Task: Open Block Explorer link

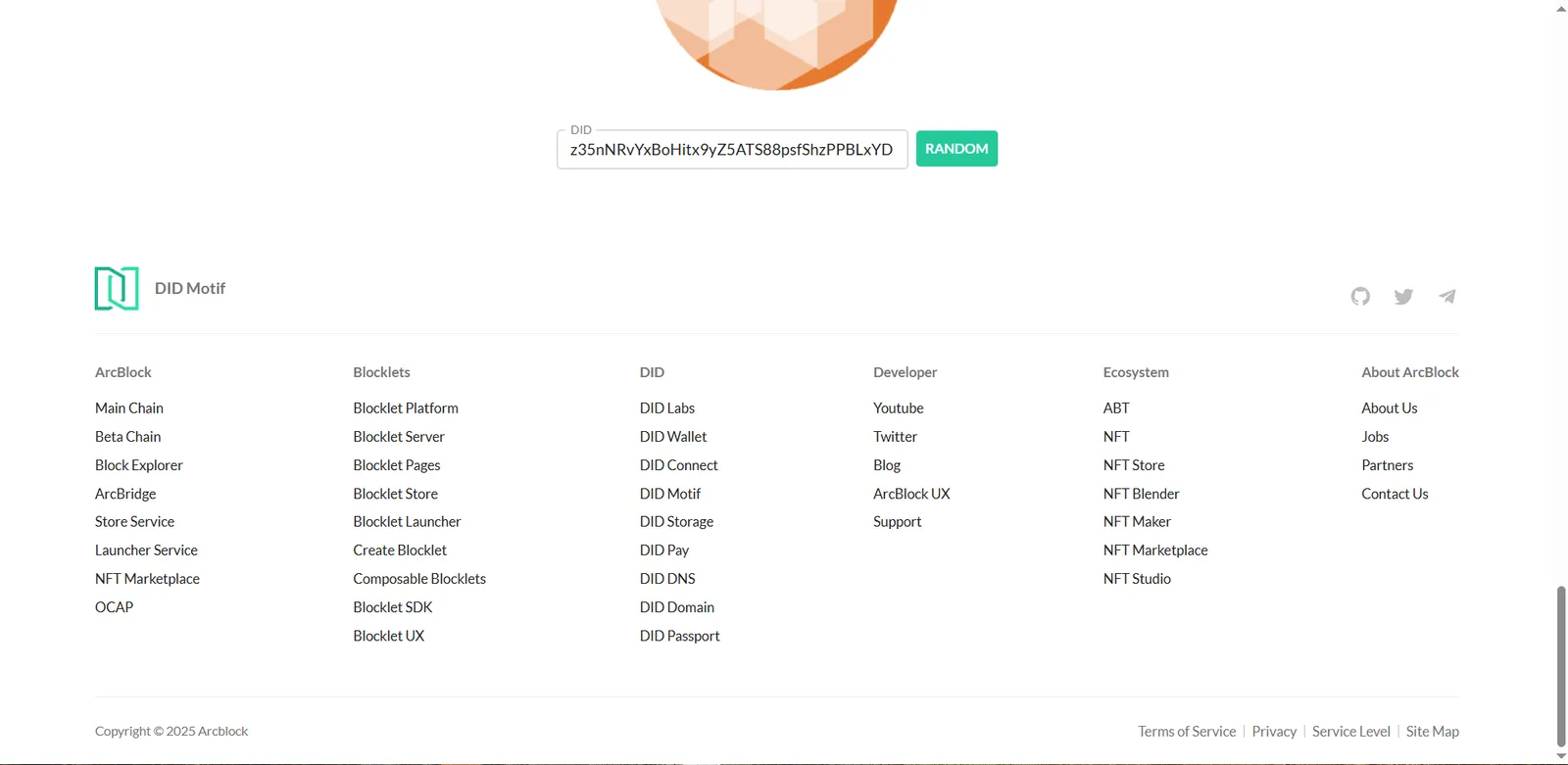Action: point(139,465)
